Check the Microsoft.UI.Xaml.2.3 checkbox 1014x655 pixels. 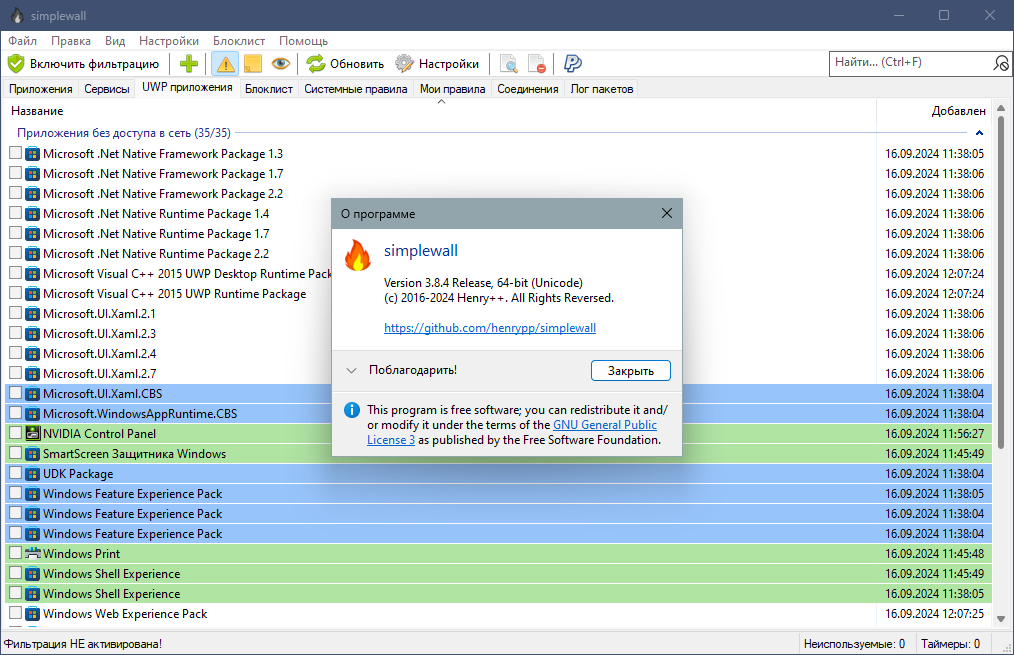pos(16,333)
